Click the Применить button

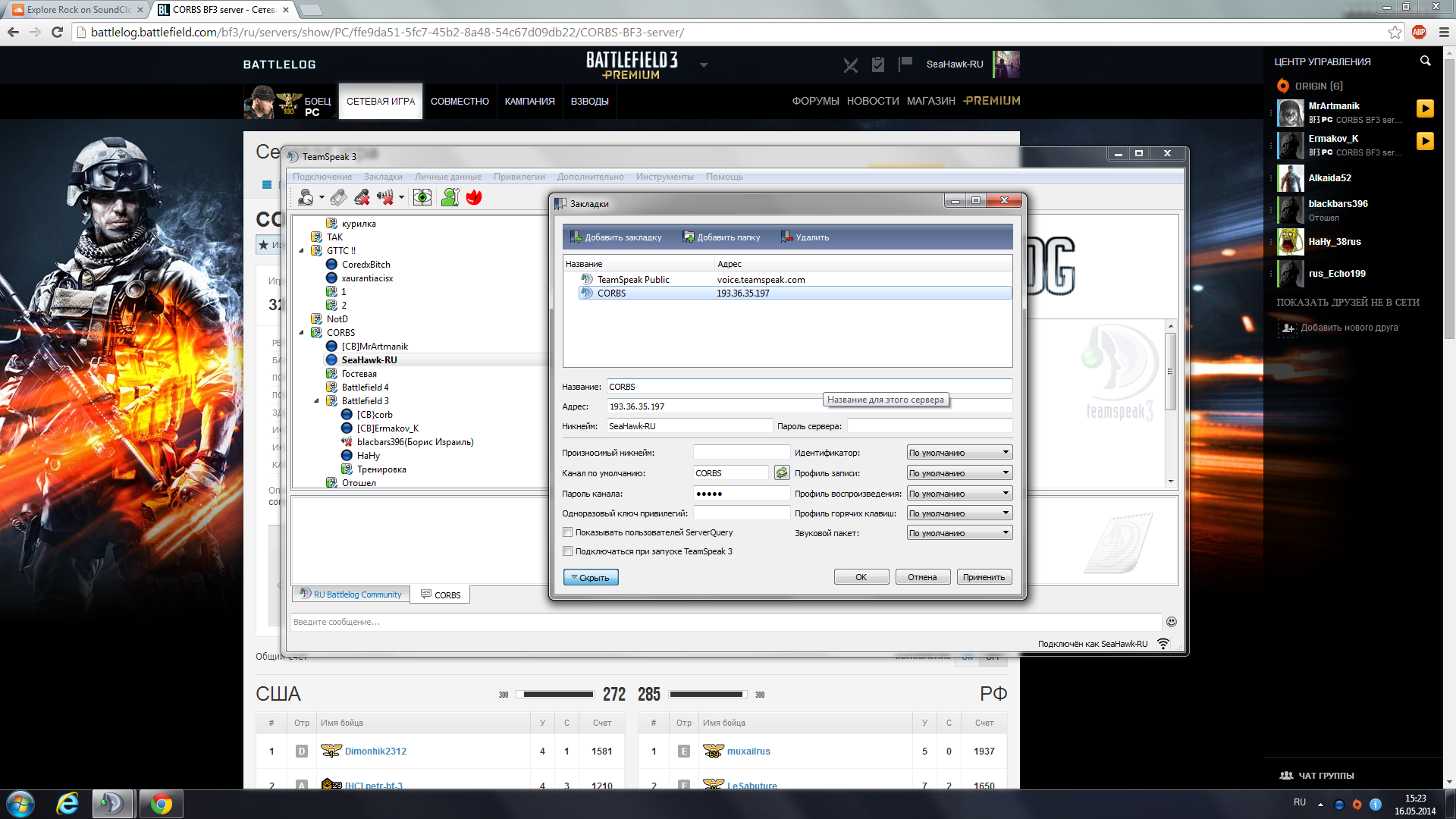984,577
